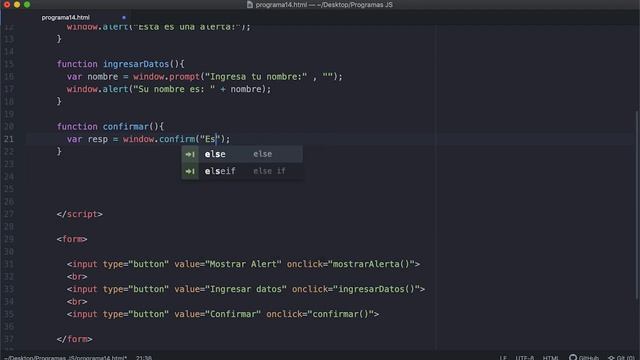Click line number 31 in the gutter
The image size is (640, 360).
click(9, 264)
